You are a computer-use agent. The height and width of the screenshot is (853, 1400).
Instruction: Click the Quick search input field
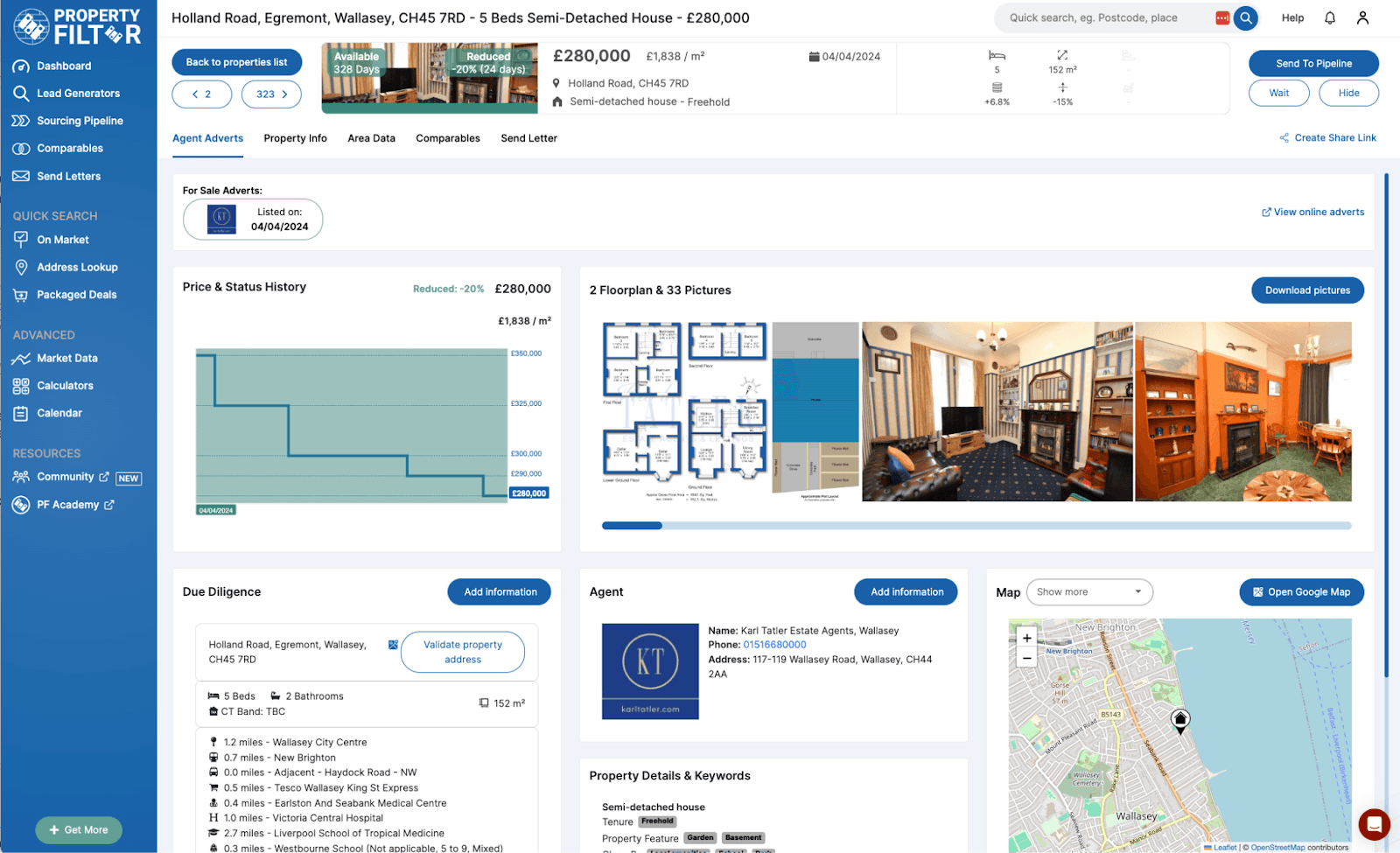point(1106,17)
